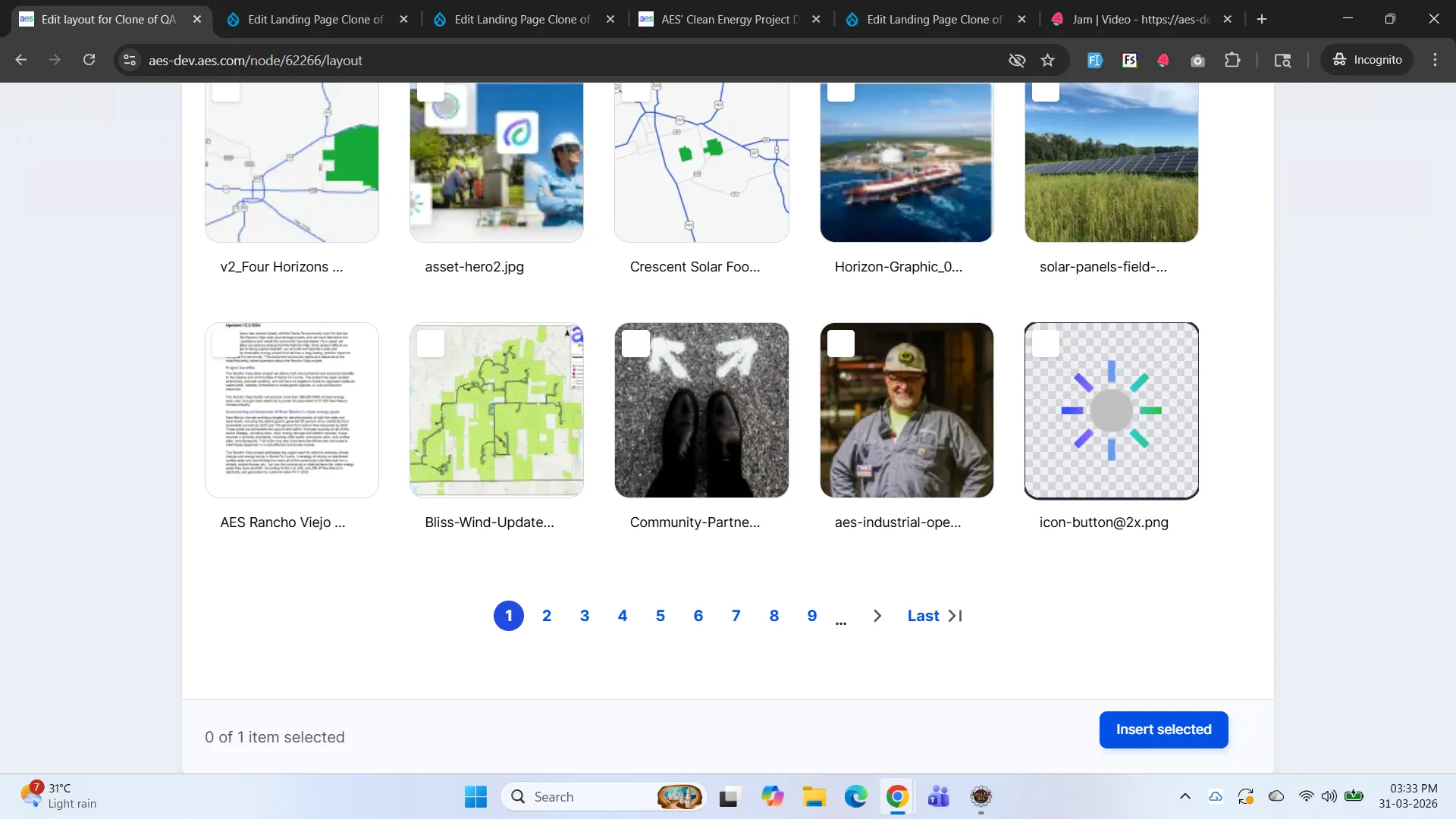The width and height of the screenshot is (1456, 819).
Task: Open page 2 of the media library
Action: tap(546, 616)
